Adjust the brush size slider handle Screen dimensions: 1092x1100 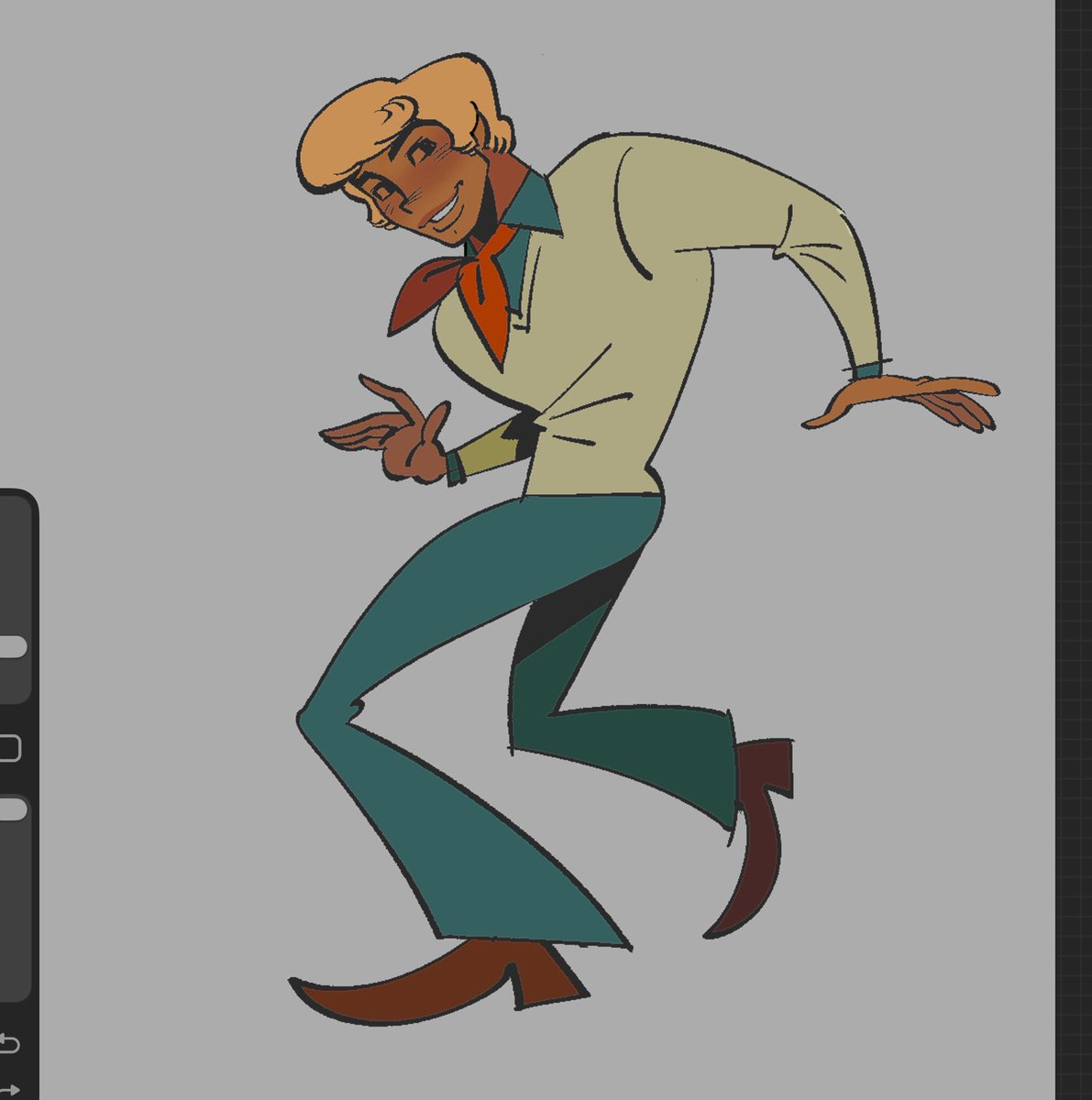coord(13,646)
